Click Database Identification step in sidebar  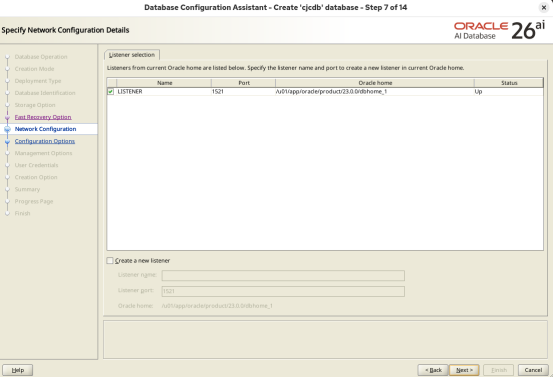pyautogui.click(x=45, y=93)
